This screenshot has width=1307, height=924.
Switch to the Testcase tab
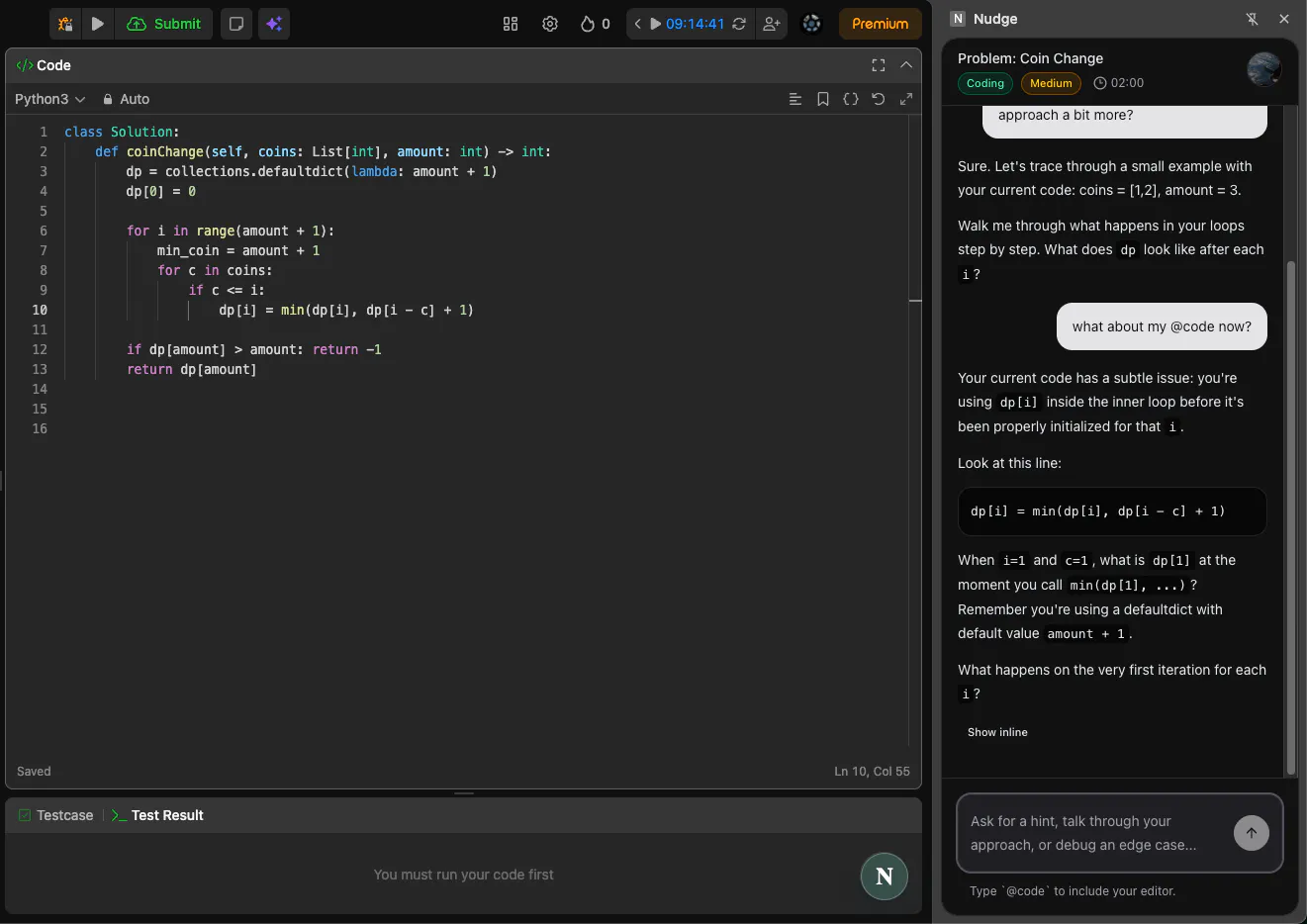[56, 815]
